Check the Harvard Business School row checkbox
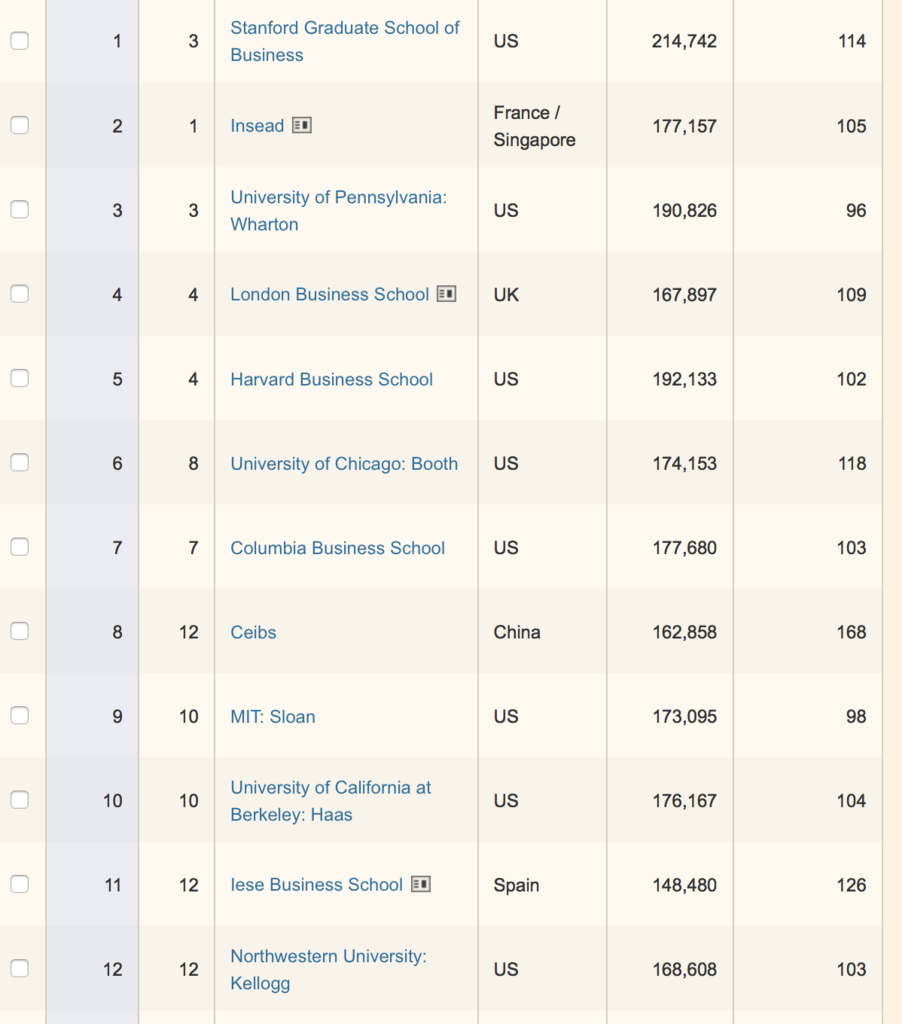902x1024 pixels. pyautogui.click(x=20, y=378)
